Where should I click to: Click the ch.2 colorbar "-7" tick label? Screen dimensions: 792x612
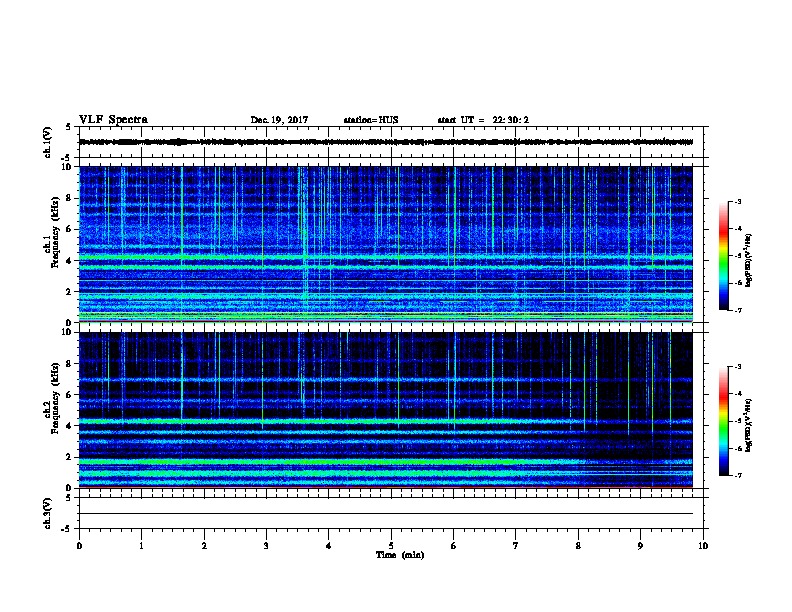[x=737, y=476]
